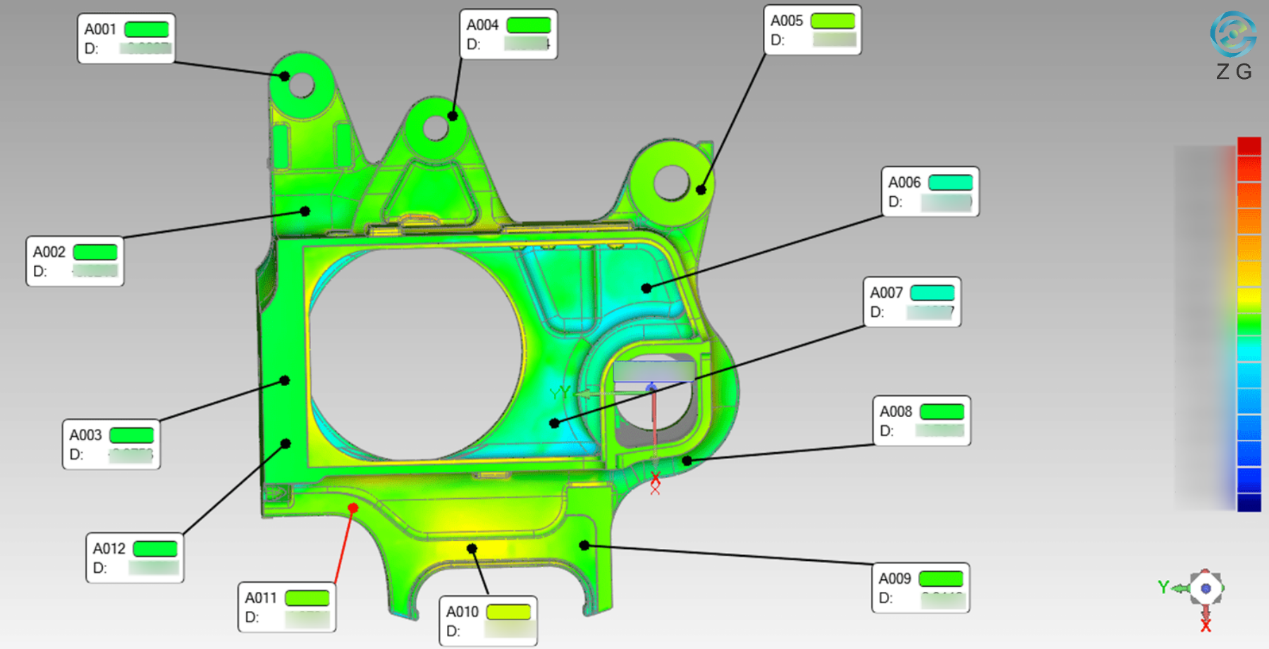This screenshot has width=1269, height=649.
Task: Click the A010 yellow-green color swatch
Action: tap(508, 612)
